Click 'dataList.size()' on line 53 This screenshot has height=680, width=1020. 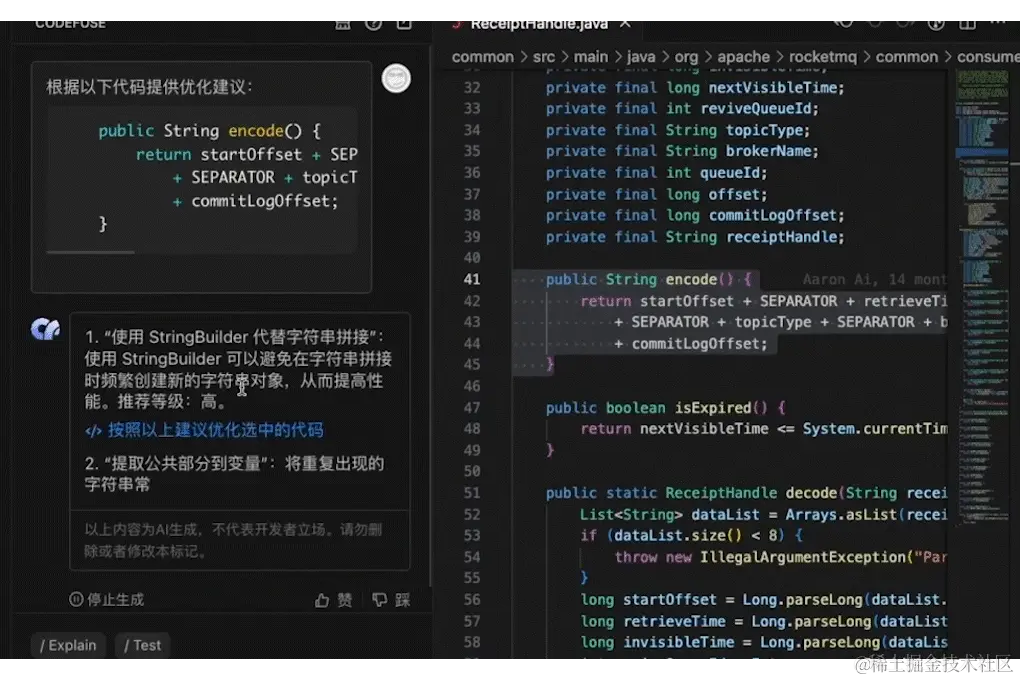(x=678, y=535)
